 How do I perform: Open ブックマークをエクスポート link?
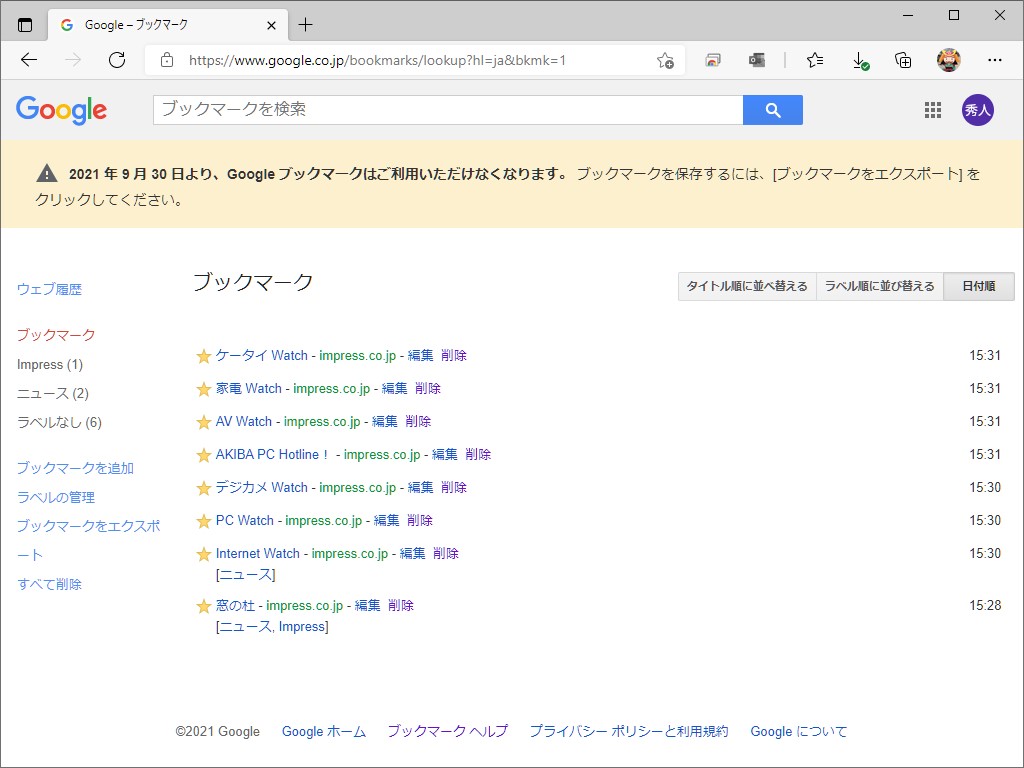87,526
